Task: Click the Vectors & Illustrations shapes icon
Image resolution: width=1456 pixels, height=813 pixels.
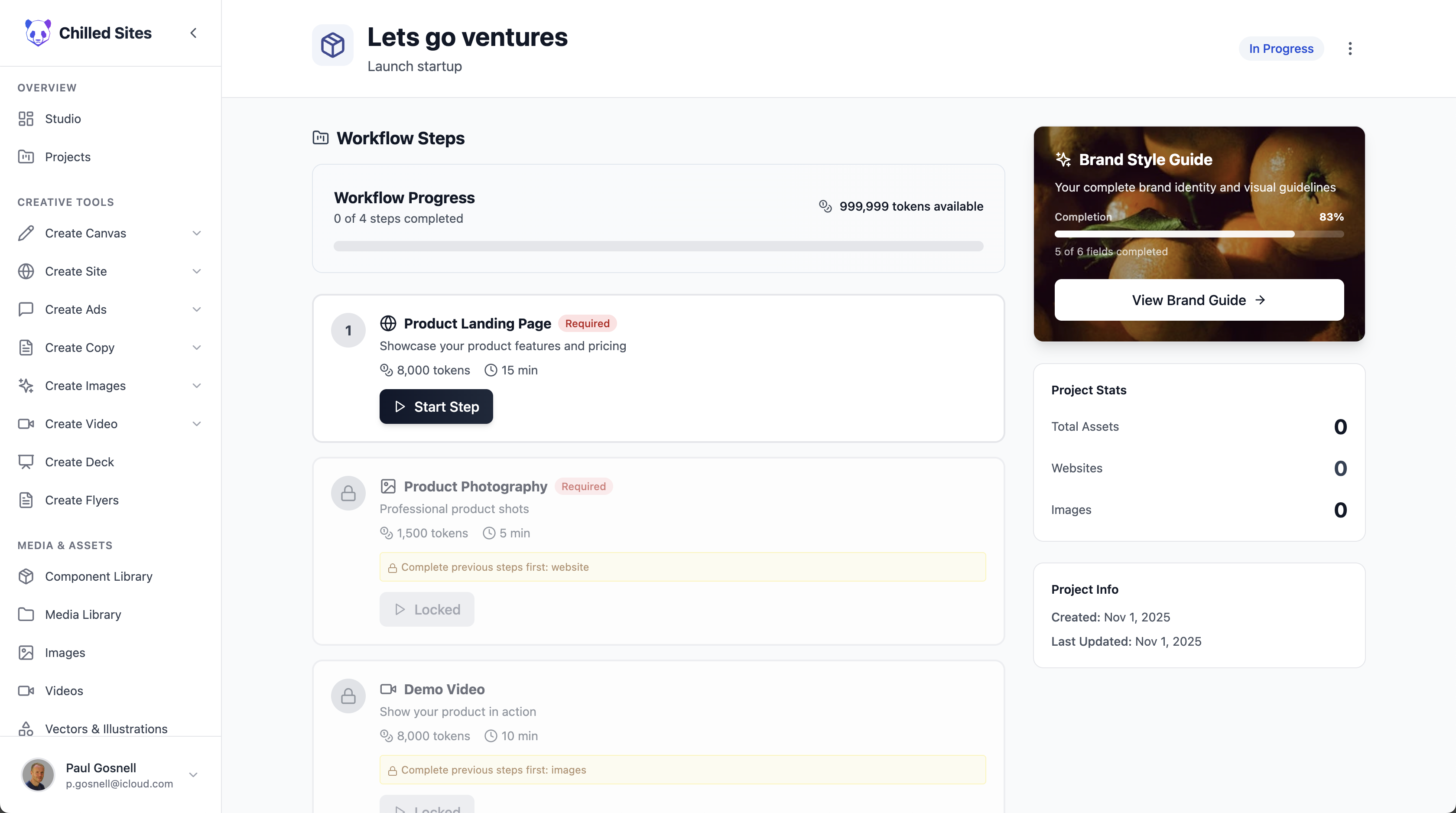Action: coord(26,729)
